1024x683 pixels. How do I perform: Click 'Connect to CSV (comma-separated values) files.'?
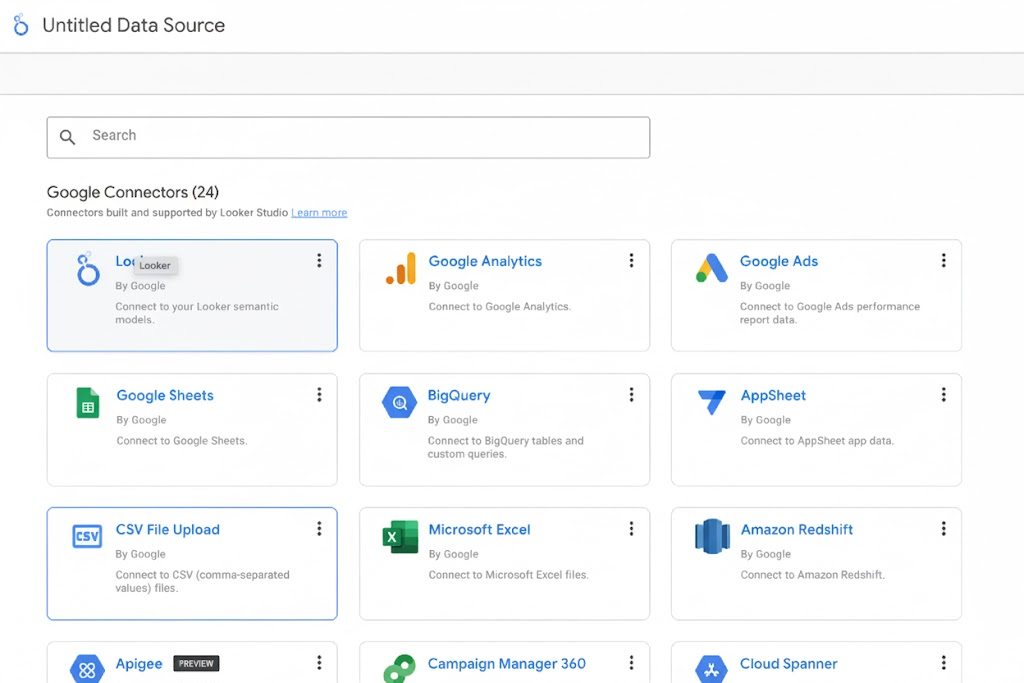pos(202,581)
